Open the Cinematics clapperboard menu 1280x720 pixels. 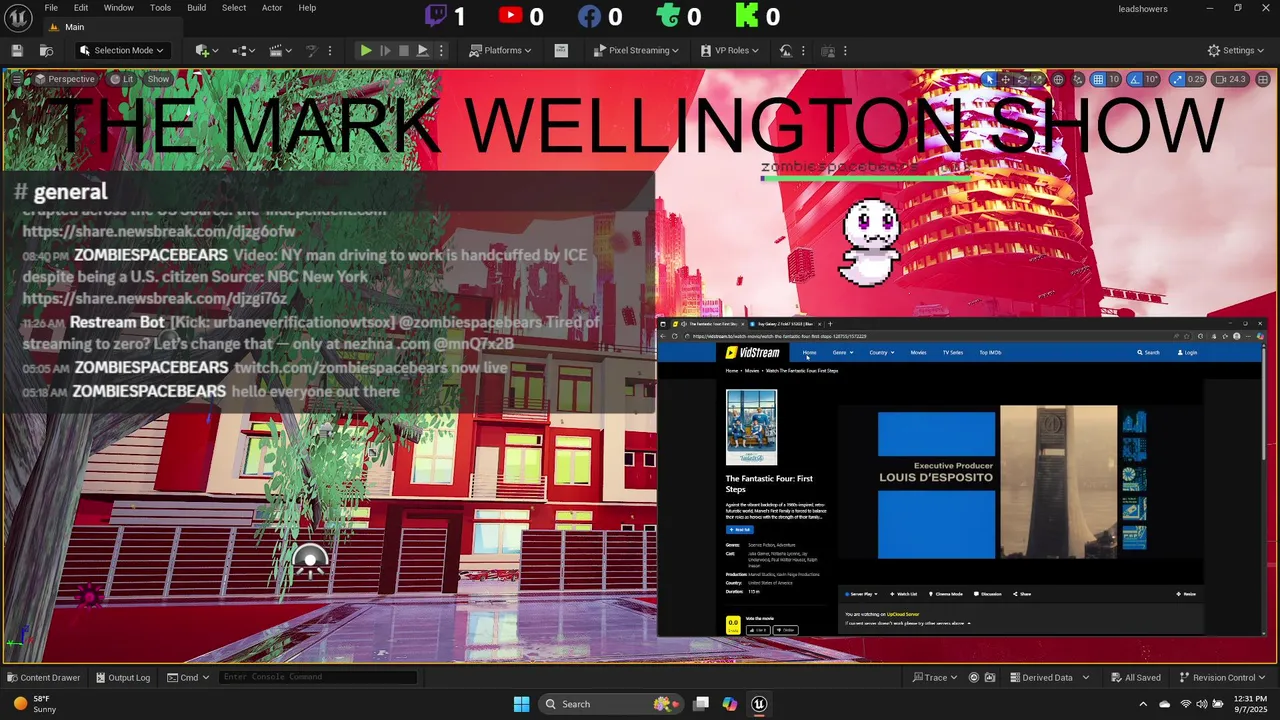coord(280,50)
